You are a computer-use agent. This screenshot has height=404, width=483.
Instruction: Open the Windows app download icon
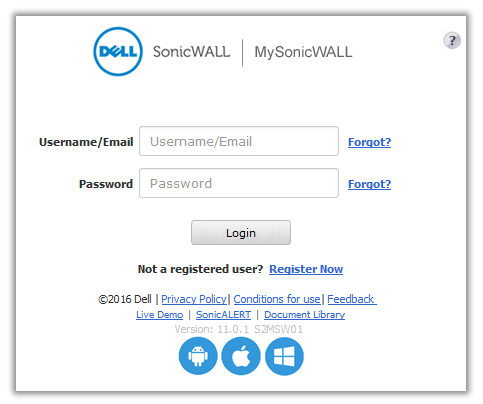[284, 356]
